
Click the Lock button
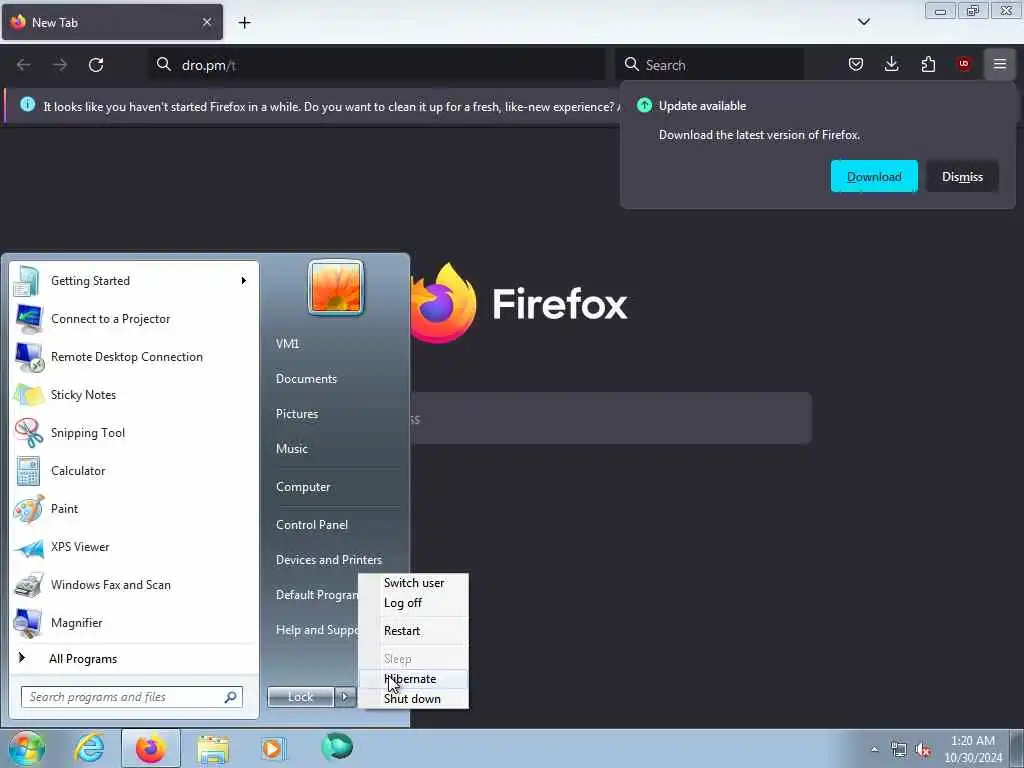tap(300, 697)
